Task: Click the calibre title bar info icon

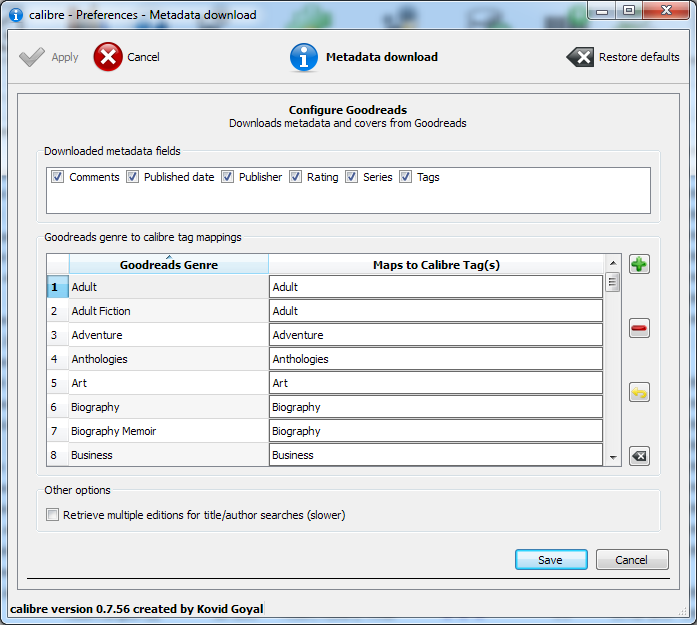Action: point(16,15)
